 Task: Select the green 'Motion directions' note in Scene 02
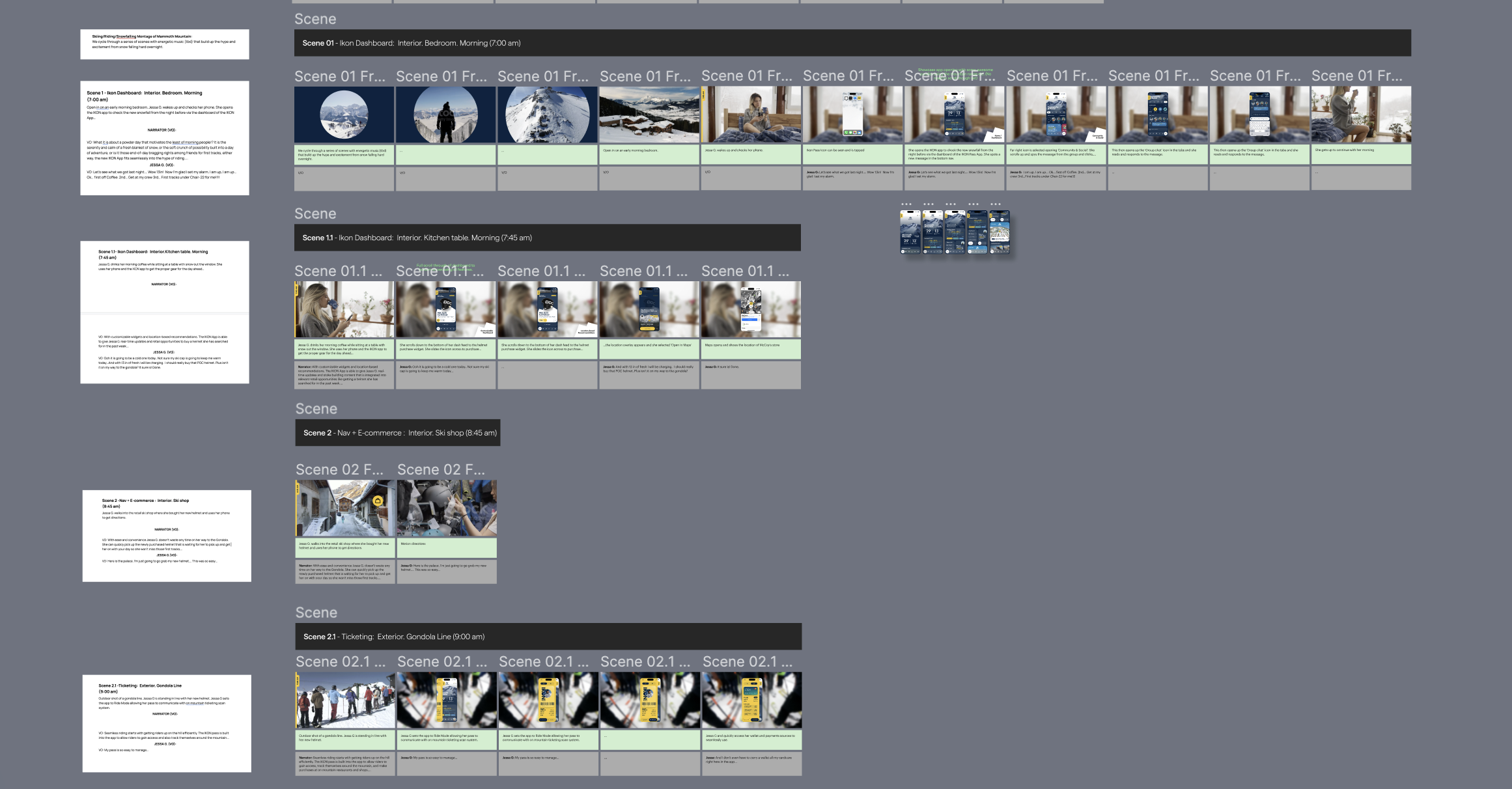click(447, 548)
